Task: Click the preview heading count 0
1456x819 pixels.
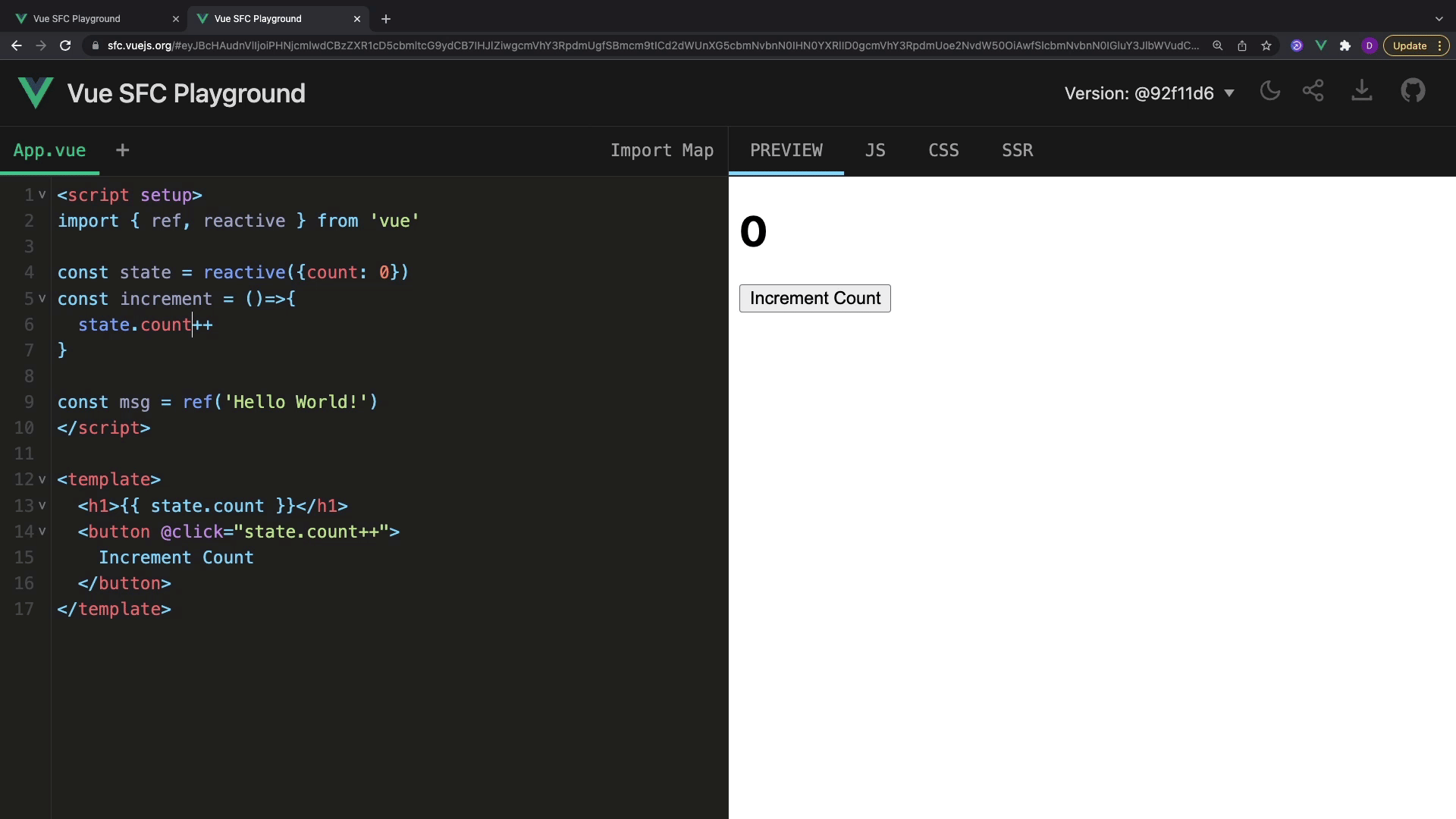Action: pyautogui.click(x=753, y=231)
